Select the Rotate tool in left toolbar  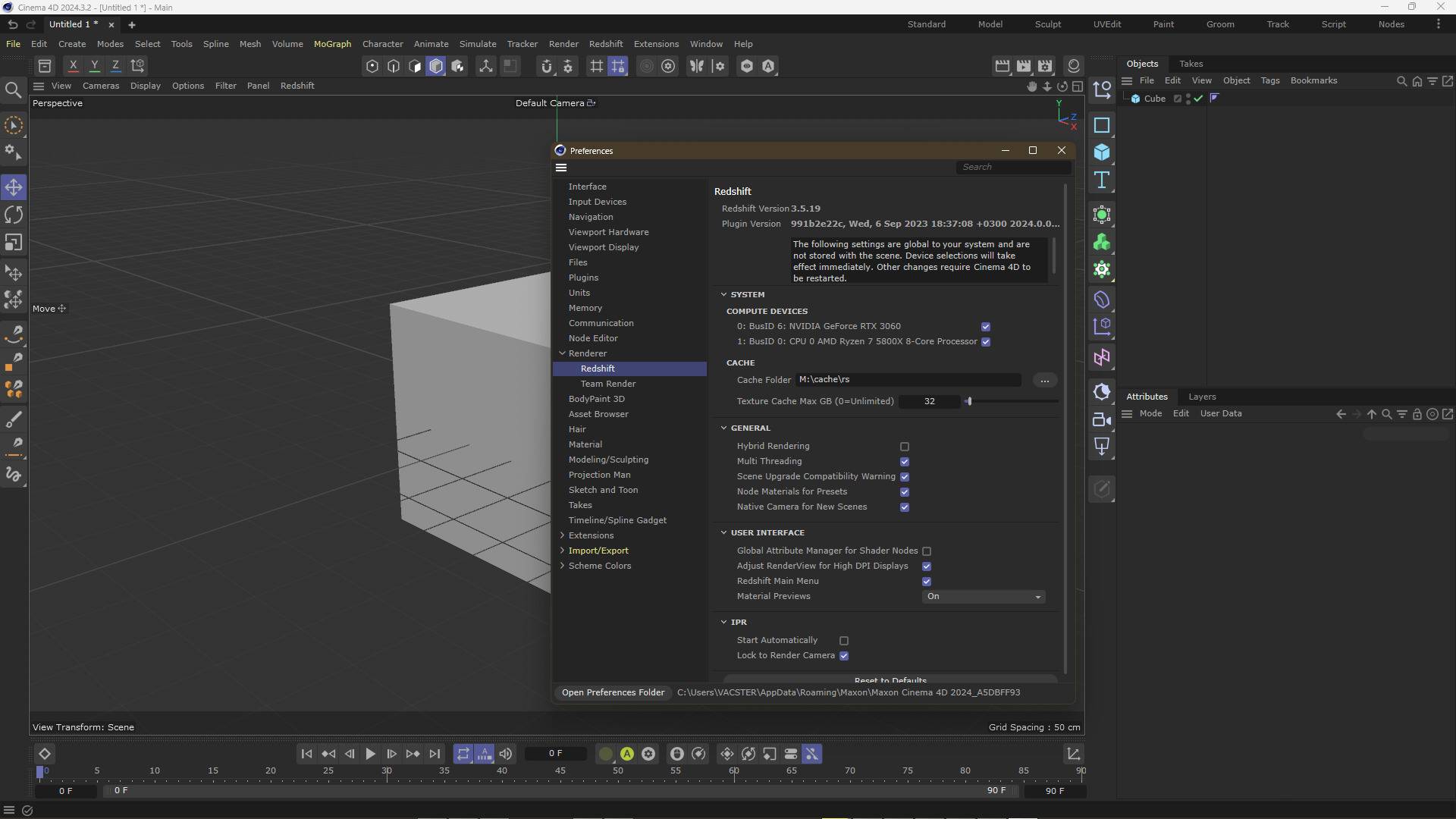pos(14,215)
